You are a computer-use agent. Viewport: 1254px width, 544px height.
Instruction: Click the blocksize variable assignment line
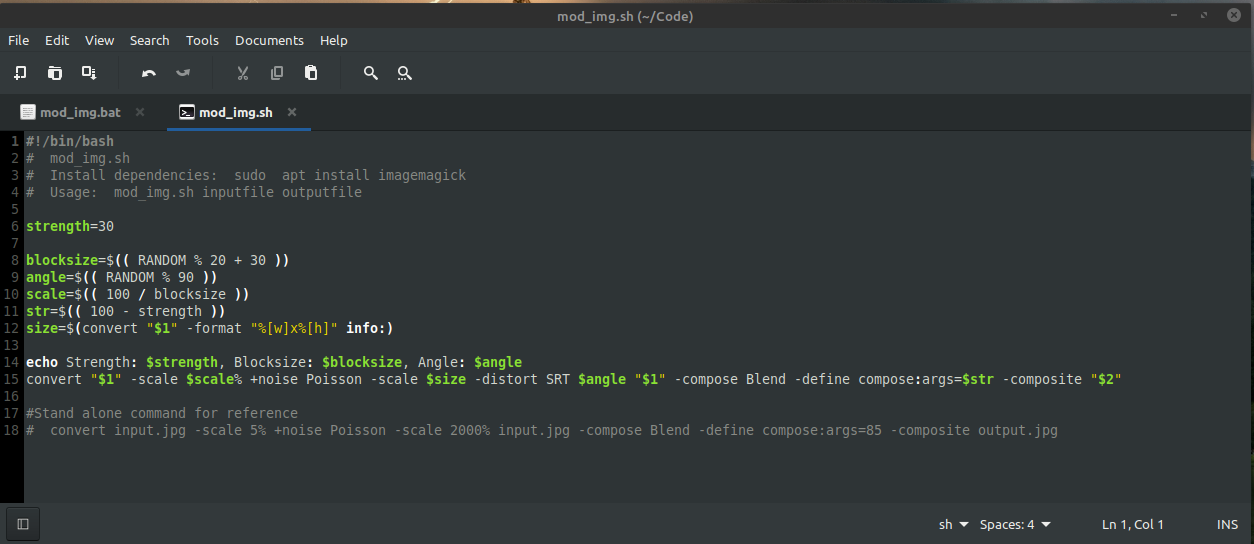click(x=158, y=260)
